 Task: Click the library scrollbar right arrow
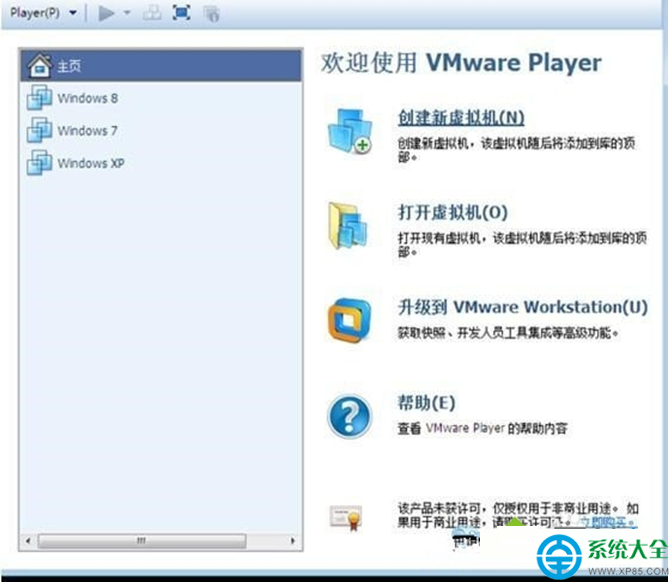[x=293, y=540]
